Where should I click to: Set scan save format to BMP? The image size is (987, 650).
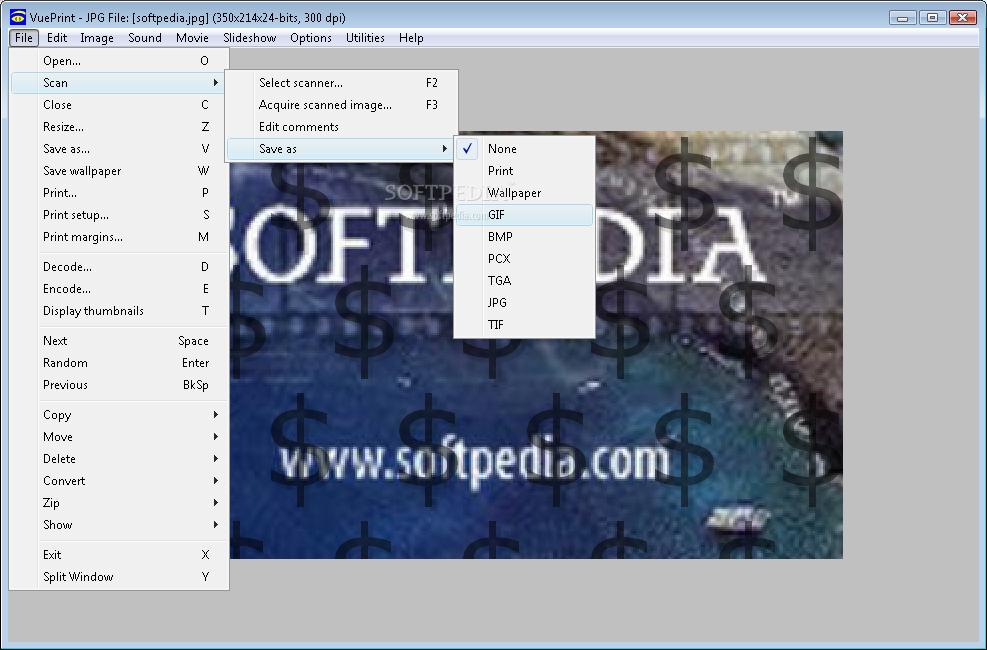pyautogui.click(x=524, y=237)
